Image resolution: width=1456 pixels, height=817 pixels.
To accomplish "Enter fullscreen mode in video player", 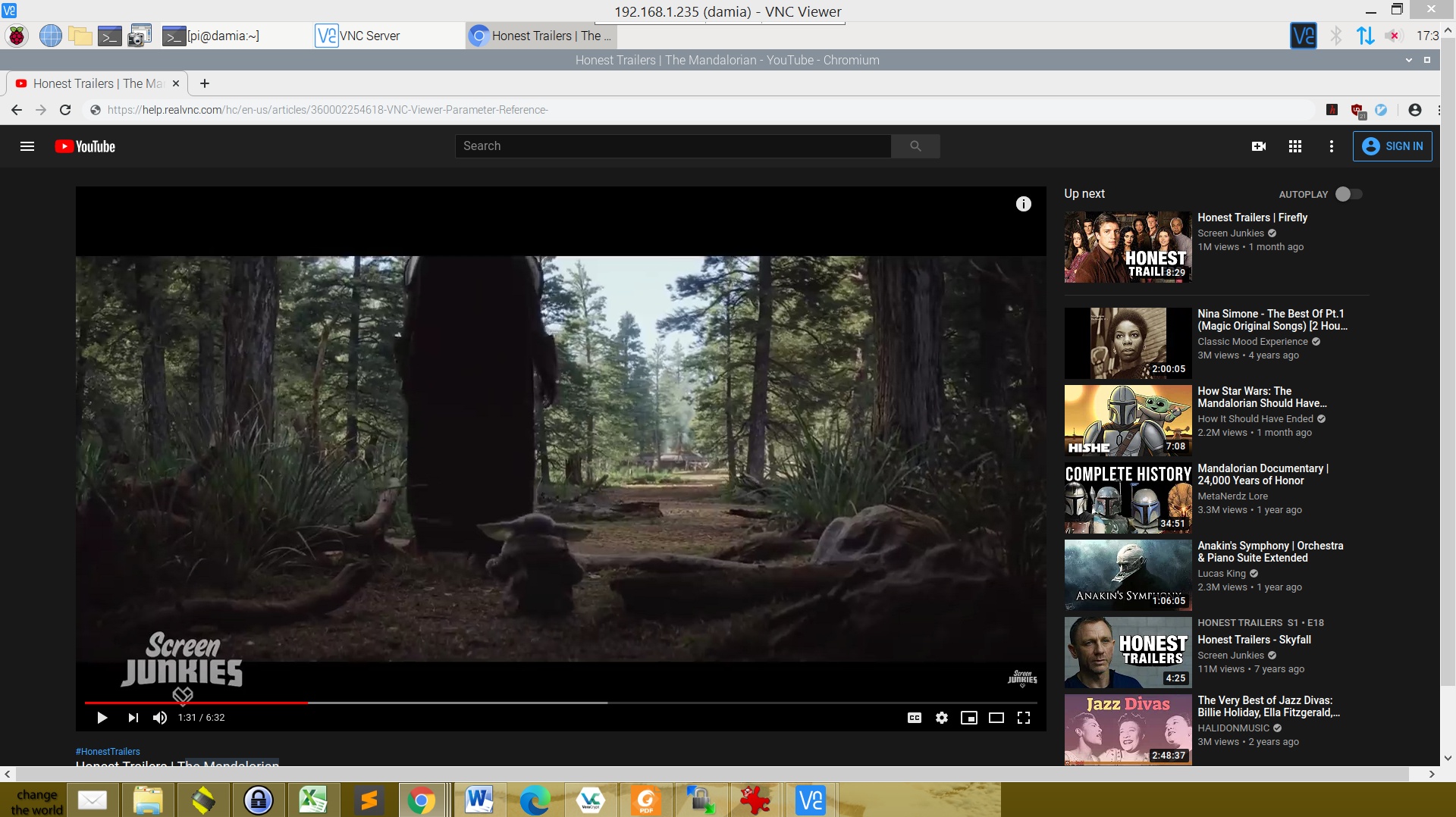I will 1024,718.
